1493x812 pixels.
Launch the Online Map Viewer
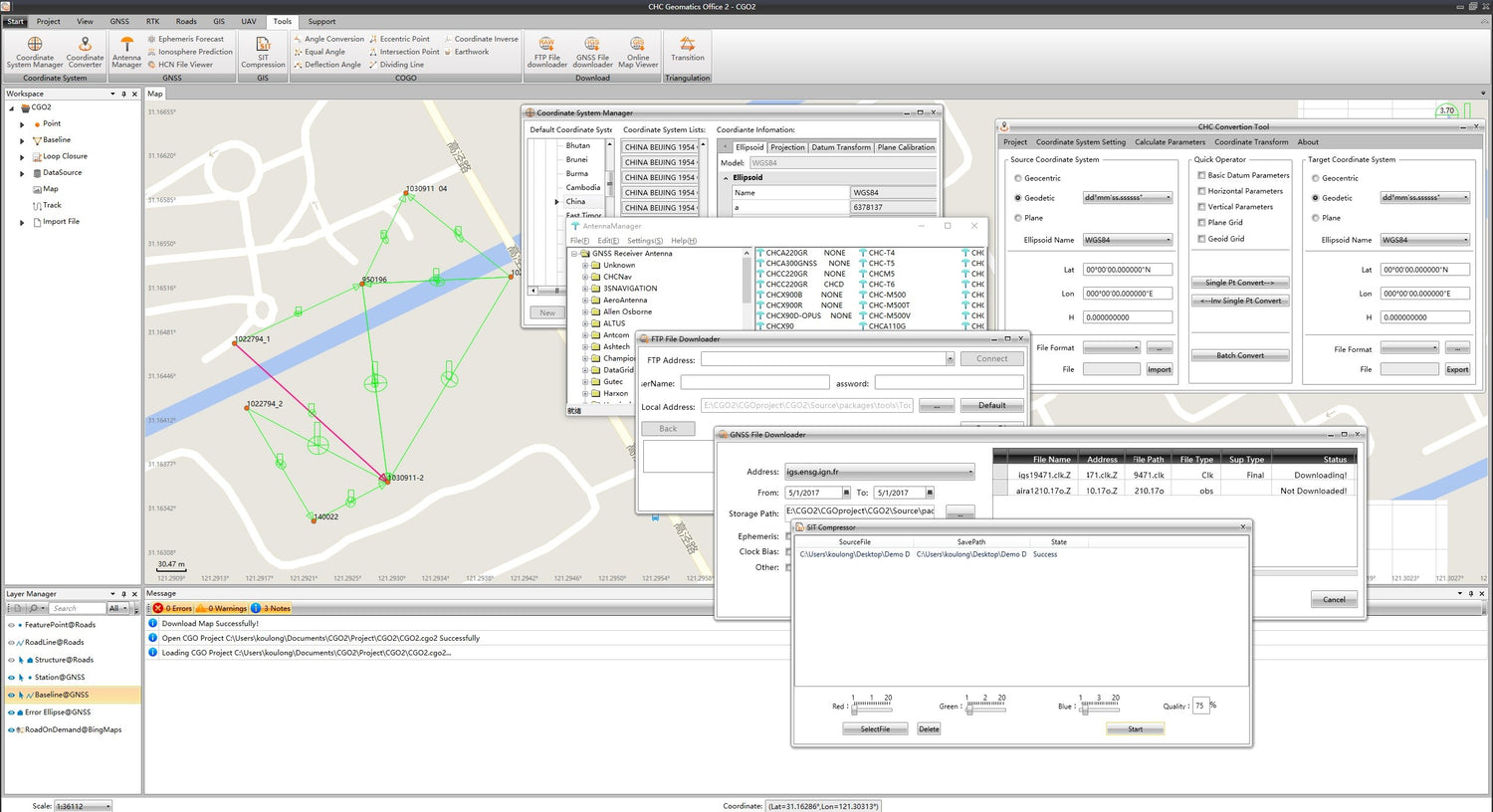(x=638, y=51)
